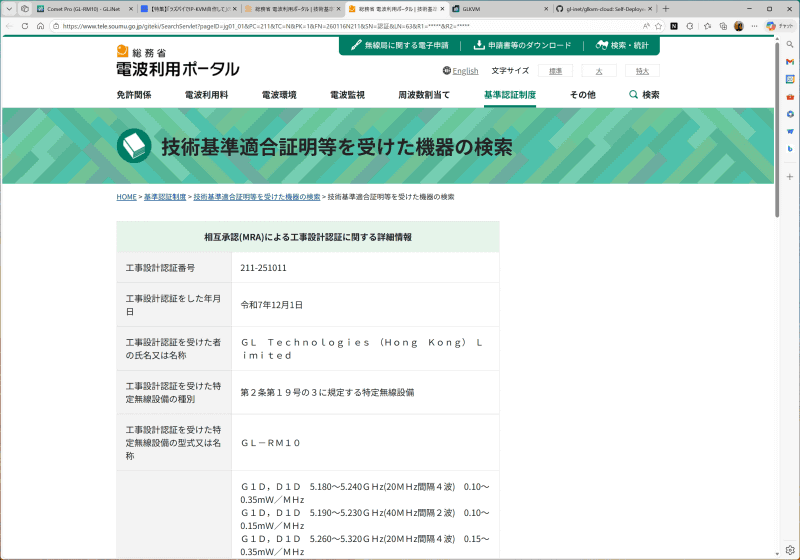Open a new tab with the plus button
This screenshot has width=800, height=560.
click(665, 9)
